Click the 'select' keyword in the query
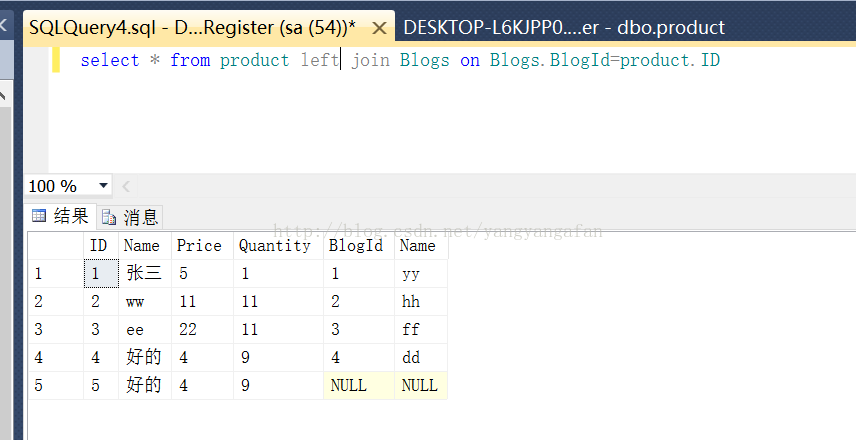The width and height of the screenshot is (856, 440). pyautogui.click(x=110, y=60)
